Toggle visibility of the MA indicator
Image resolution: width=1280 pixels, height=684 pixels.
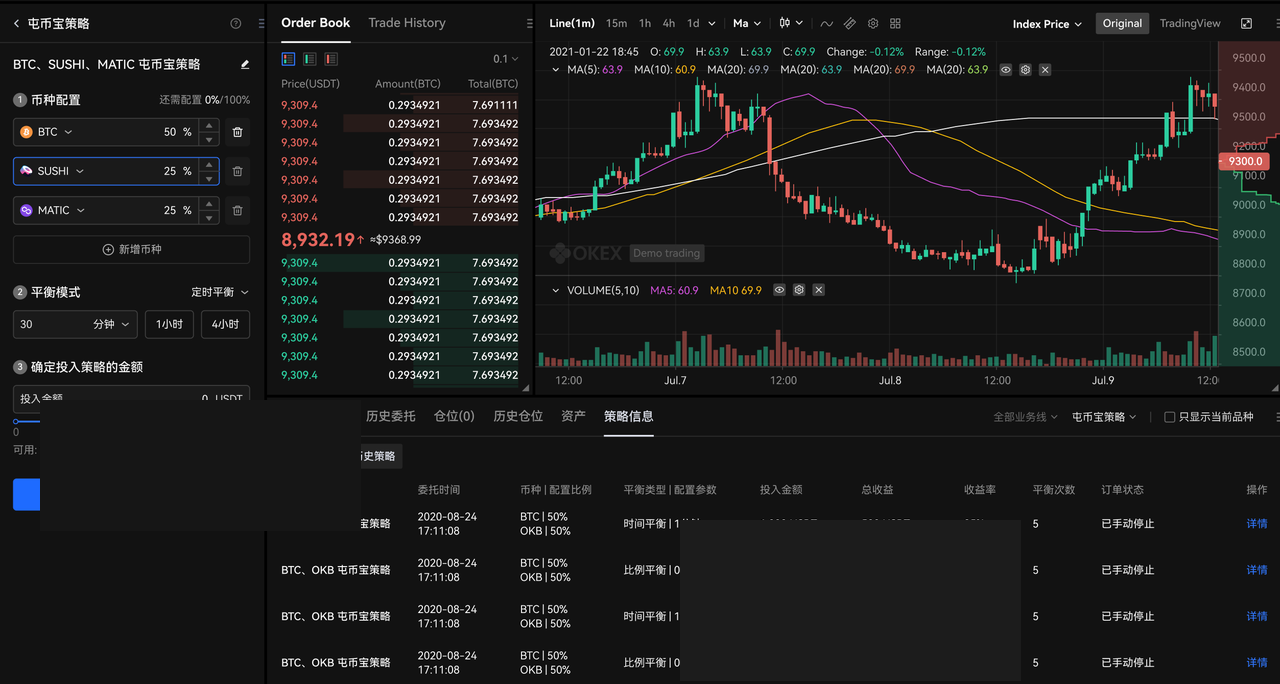[x=1006, y=70]
